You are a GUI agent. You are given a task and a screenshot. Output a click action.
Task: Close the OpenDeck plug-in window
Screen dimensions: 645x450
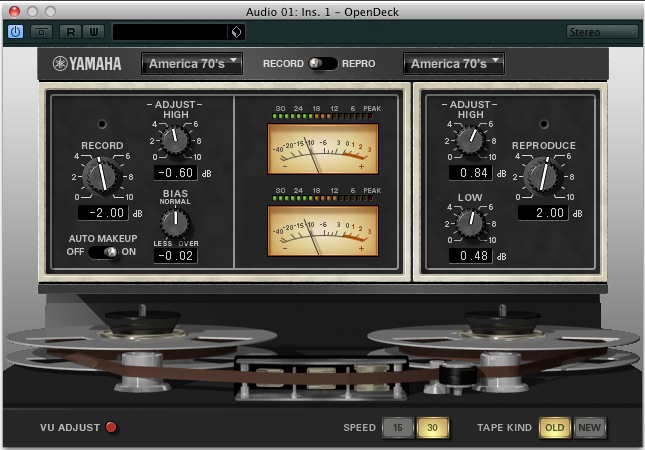coord(14,12)
